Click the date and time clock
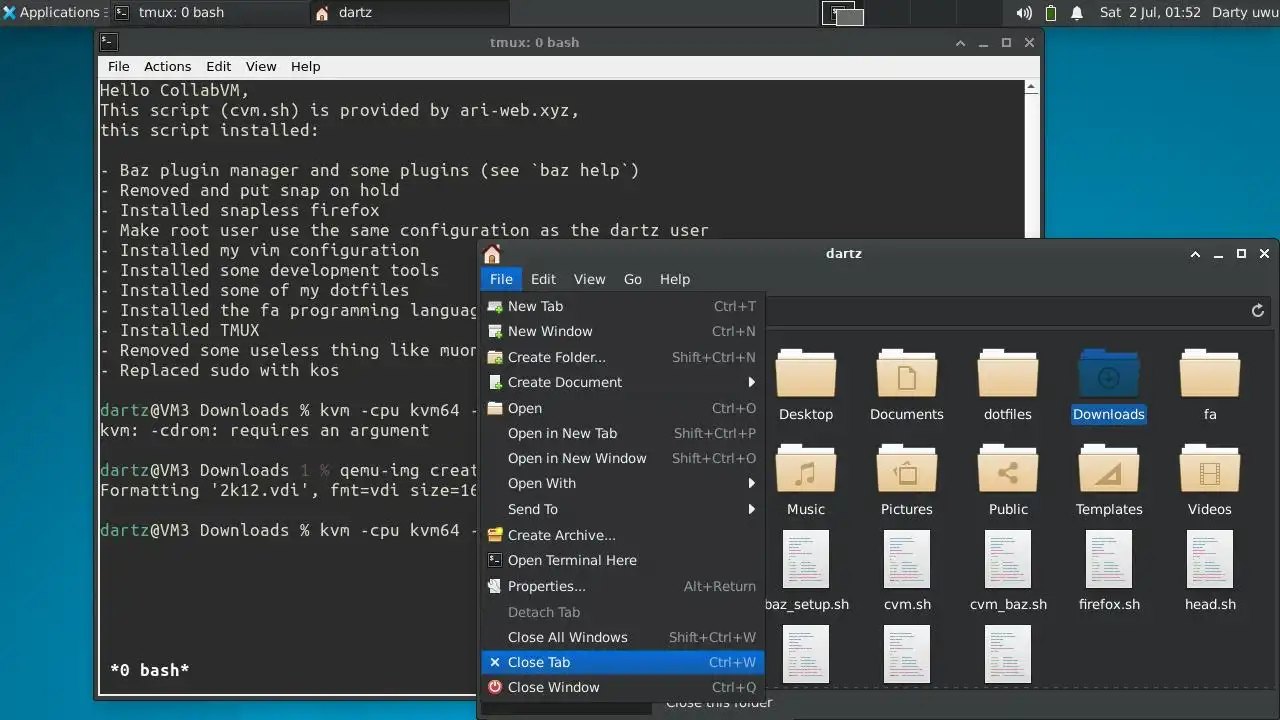 (x=1150, y=13)
